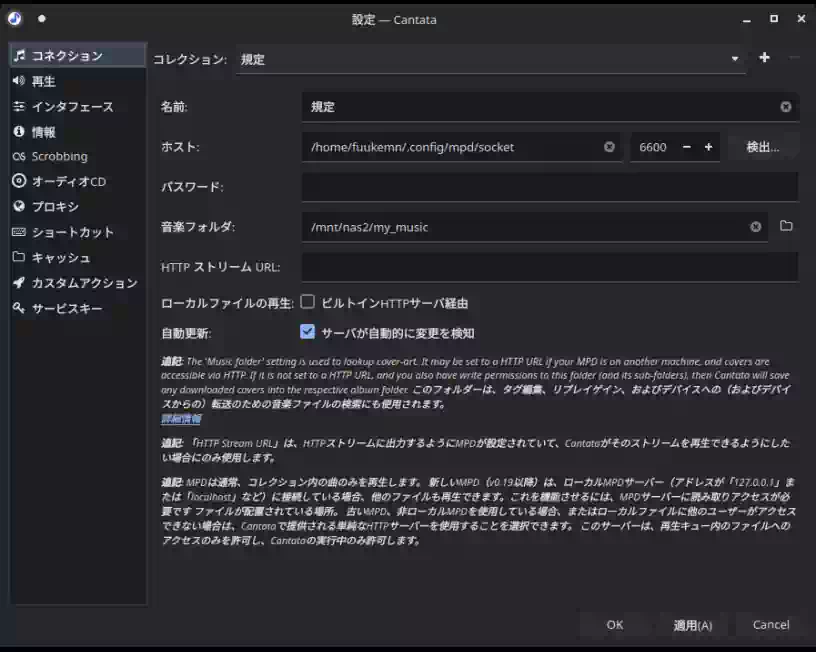Increase the port number with plus
The image size is (816, 652).
point(708,147)
